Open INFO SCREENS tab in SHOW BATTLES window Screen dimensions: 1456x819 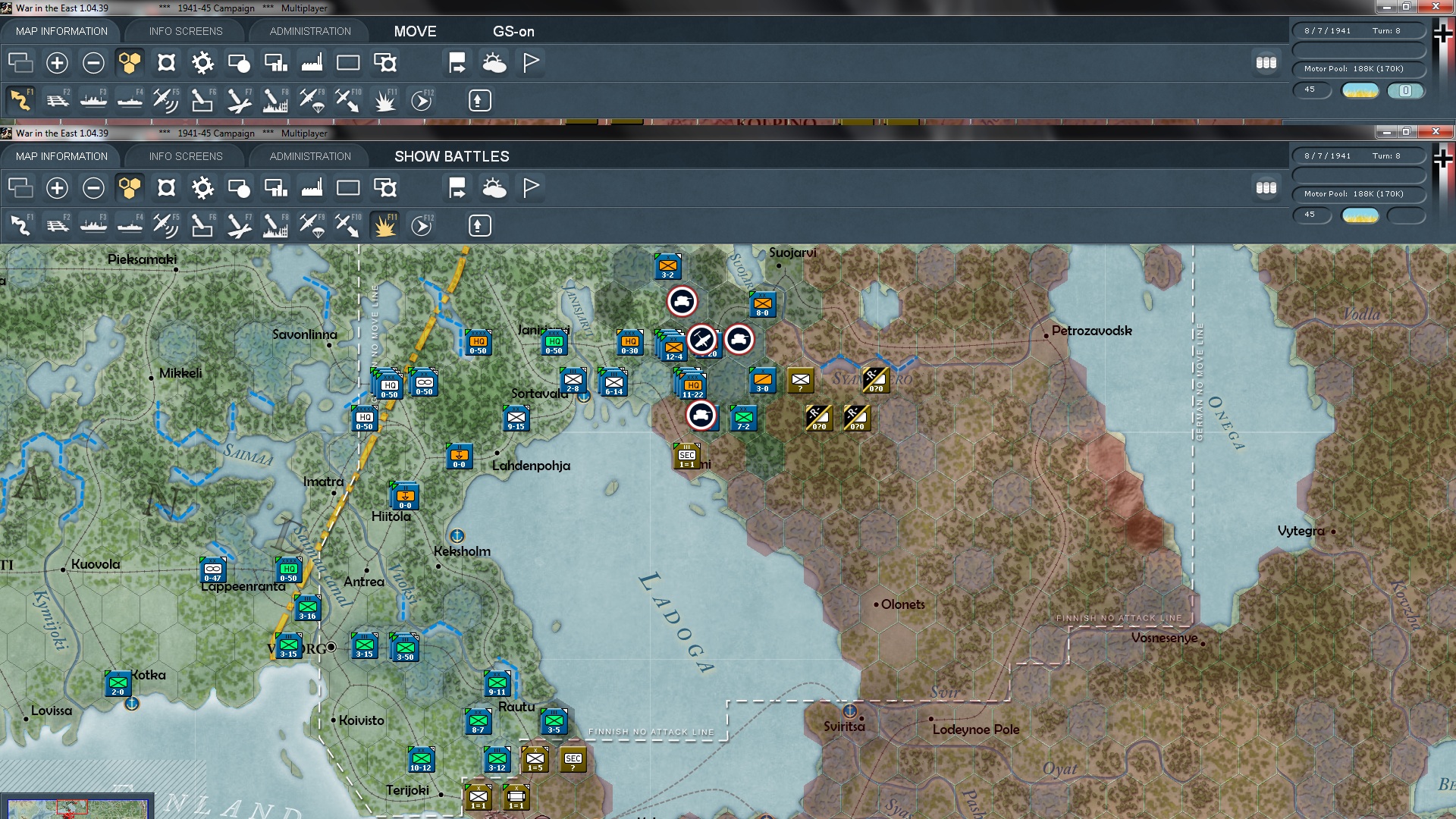click(x=186, y=156)
